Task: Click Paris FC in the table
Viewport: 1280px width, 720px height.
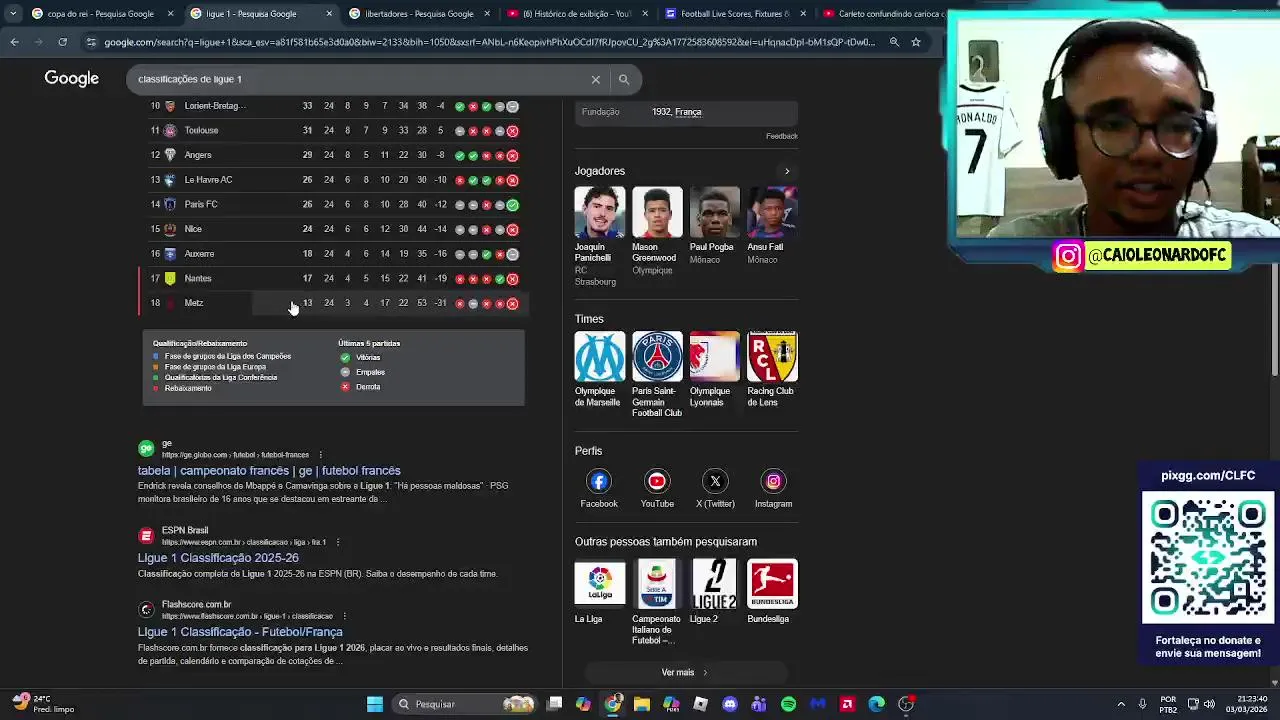Action: click(x=200, y=204)
